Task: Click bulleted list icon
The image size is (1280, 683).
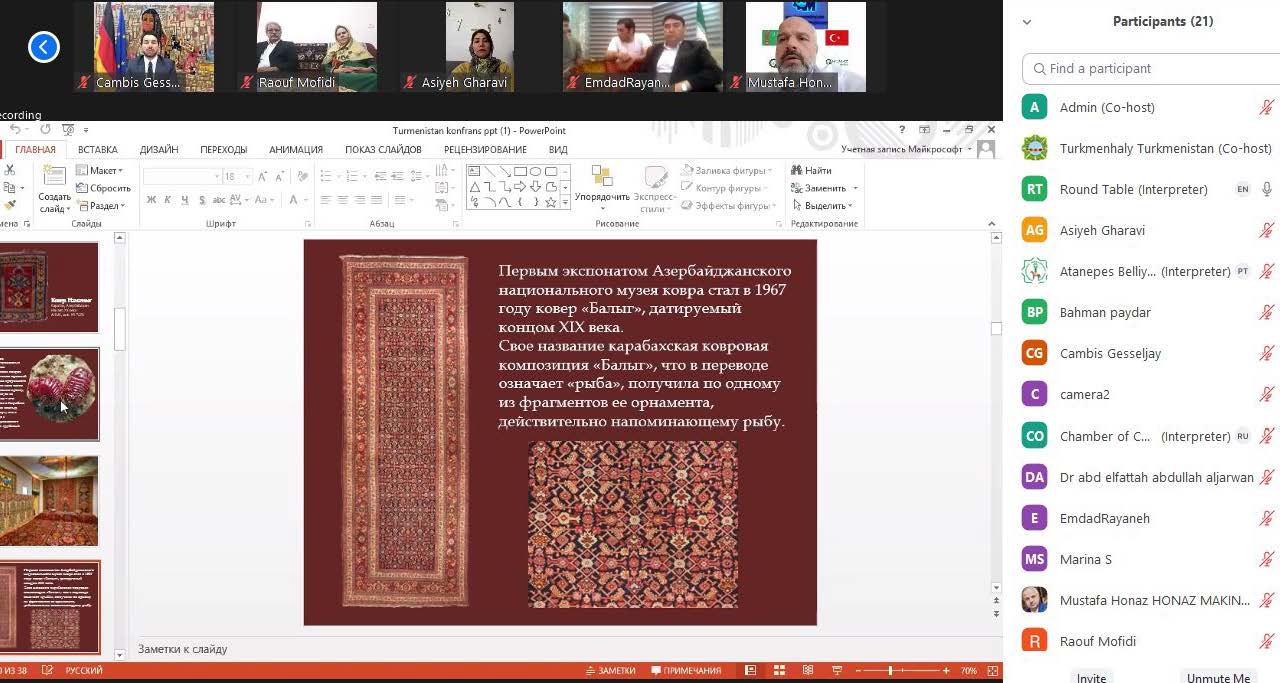Action: (327, 176)
